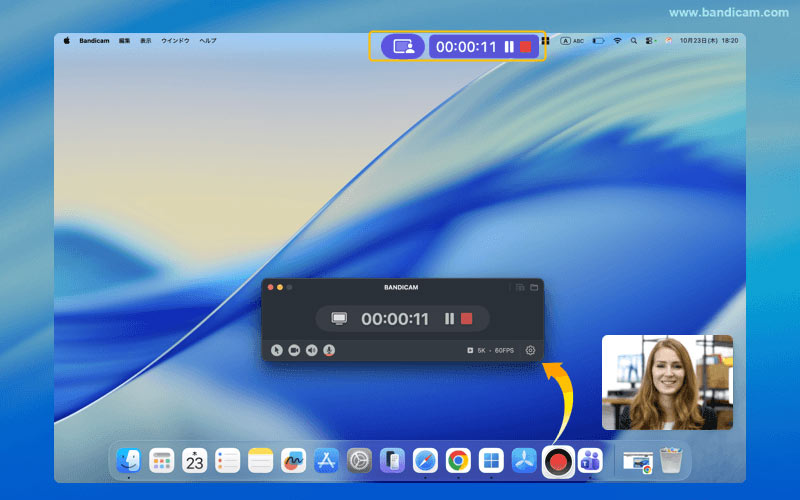Open Safari from the Dock

425,461
